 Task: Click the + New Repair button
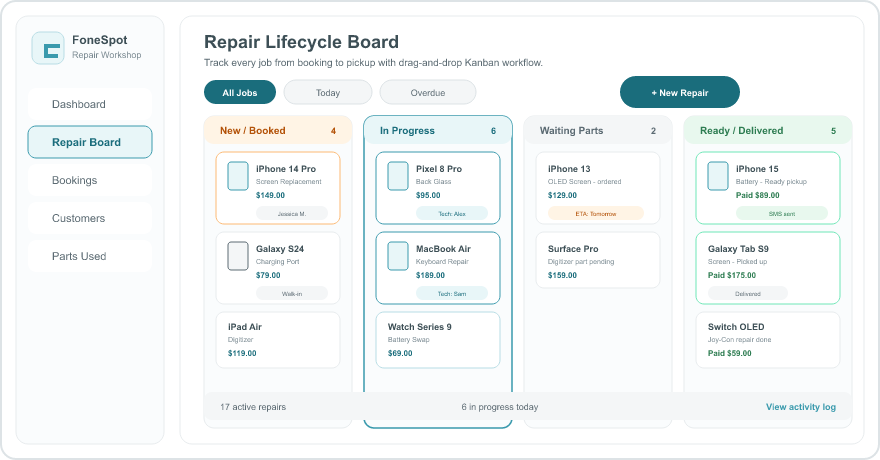680,92
